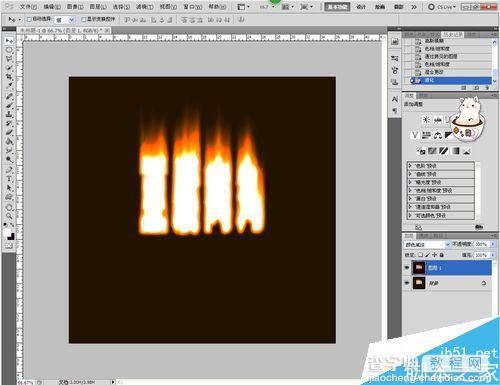
Task: Click the Vibrance V adjustment icon
Action: [x=414, y=135]
